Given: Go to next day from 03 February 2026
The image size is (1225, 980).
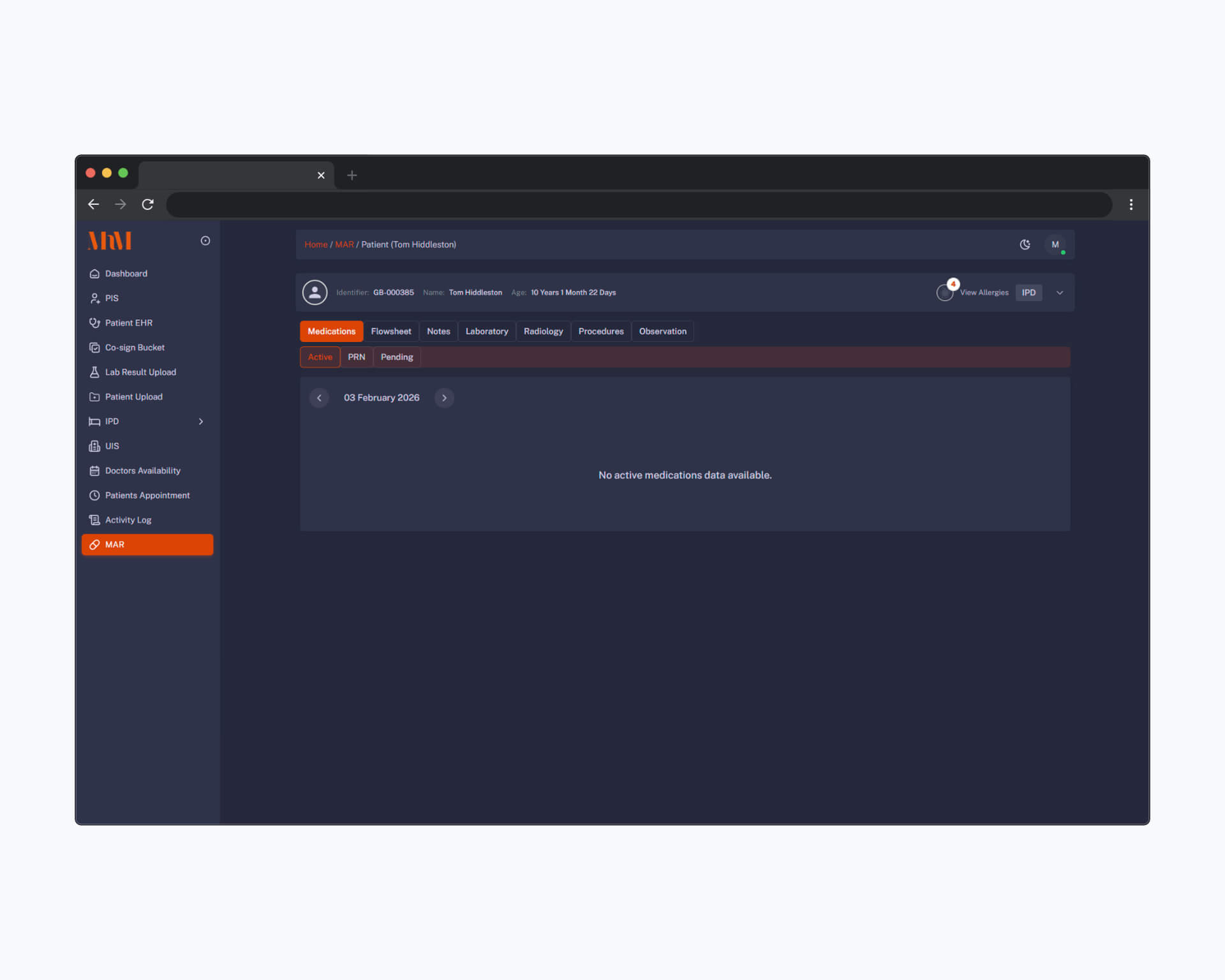Looking at the screenshot, I should click(x=444, y=397).
